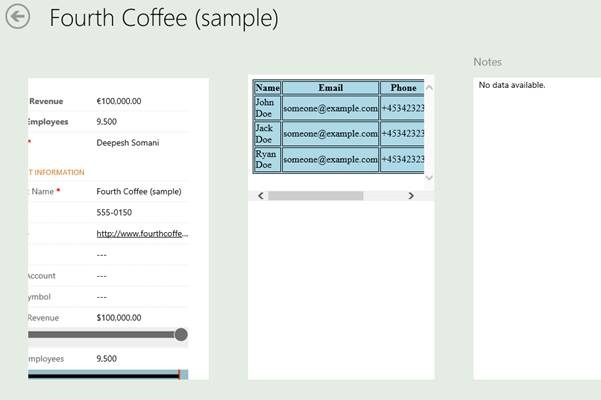Select the €100,000.00 revenue value
This screenshot has height=400, width=601.
point(119,101)
